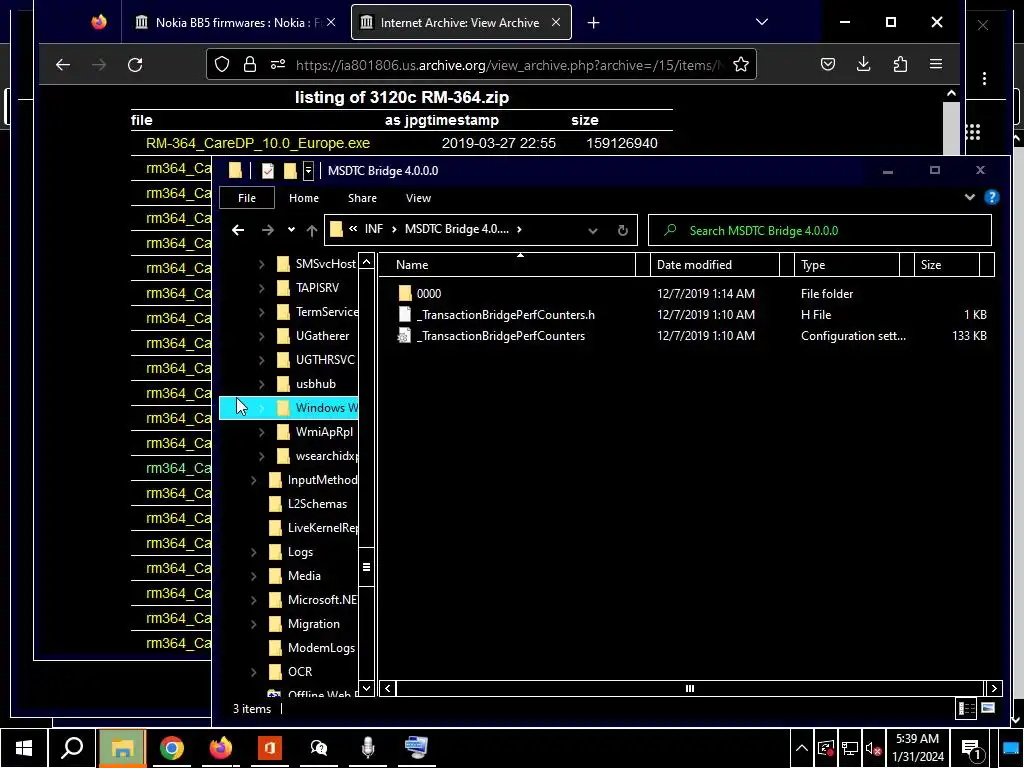Click microphone app on taskbar
Image resolution: width=1024 pixels, height=768 pixels.
tap(368, 748)
